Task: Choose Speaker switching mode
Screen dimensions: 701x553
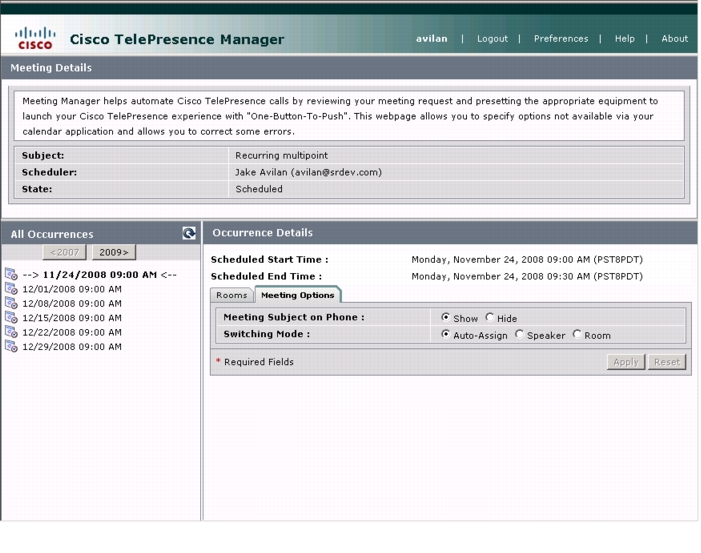Action: pos(519,334)
